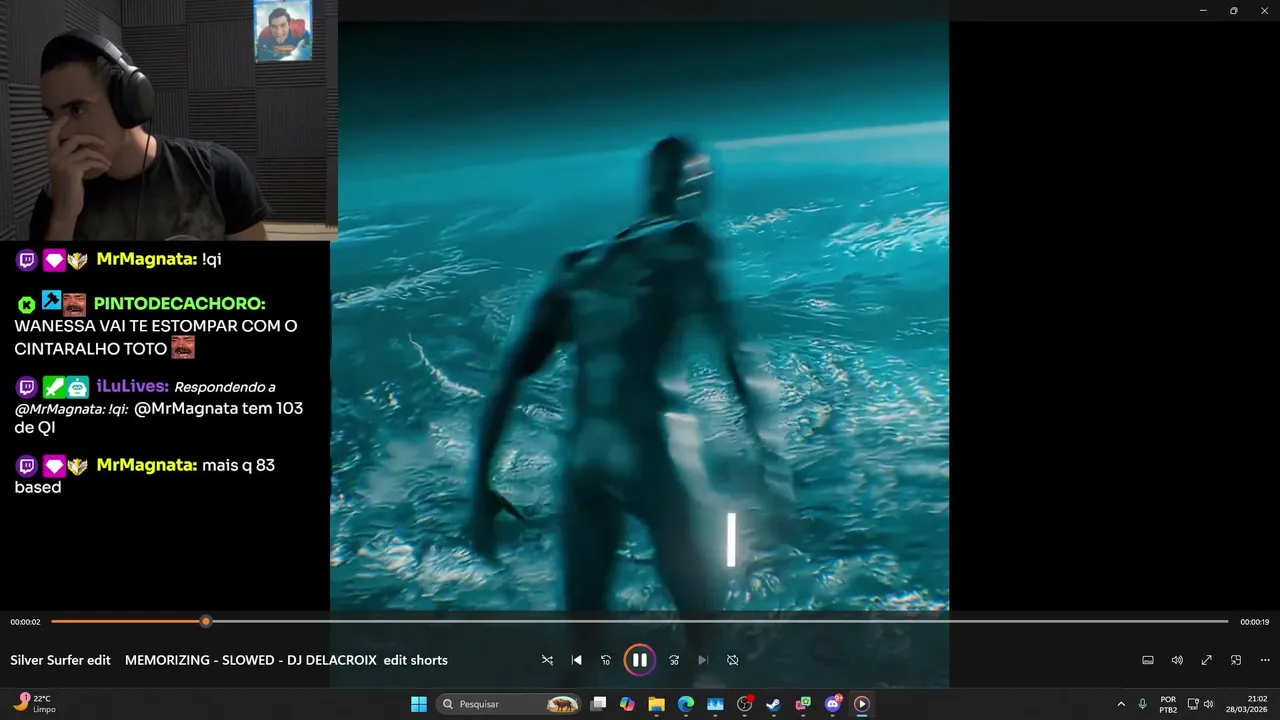Screen dimensions: 1280x720
Task: Go to the previous track
Action: [x=576, y=660]
